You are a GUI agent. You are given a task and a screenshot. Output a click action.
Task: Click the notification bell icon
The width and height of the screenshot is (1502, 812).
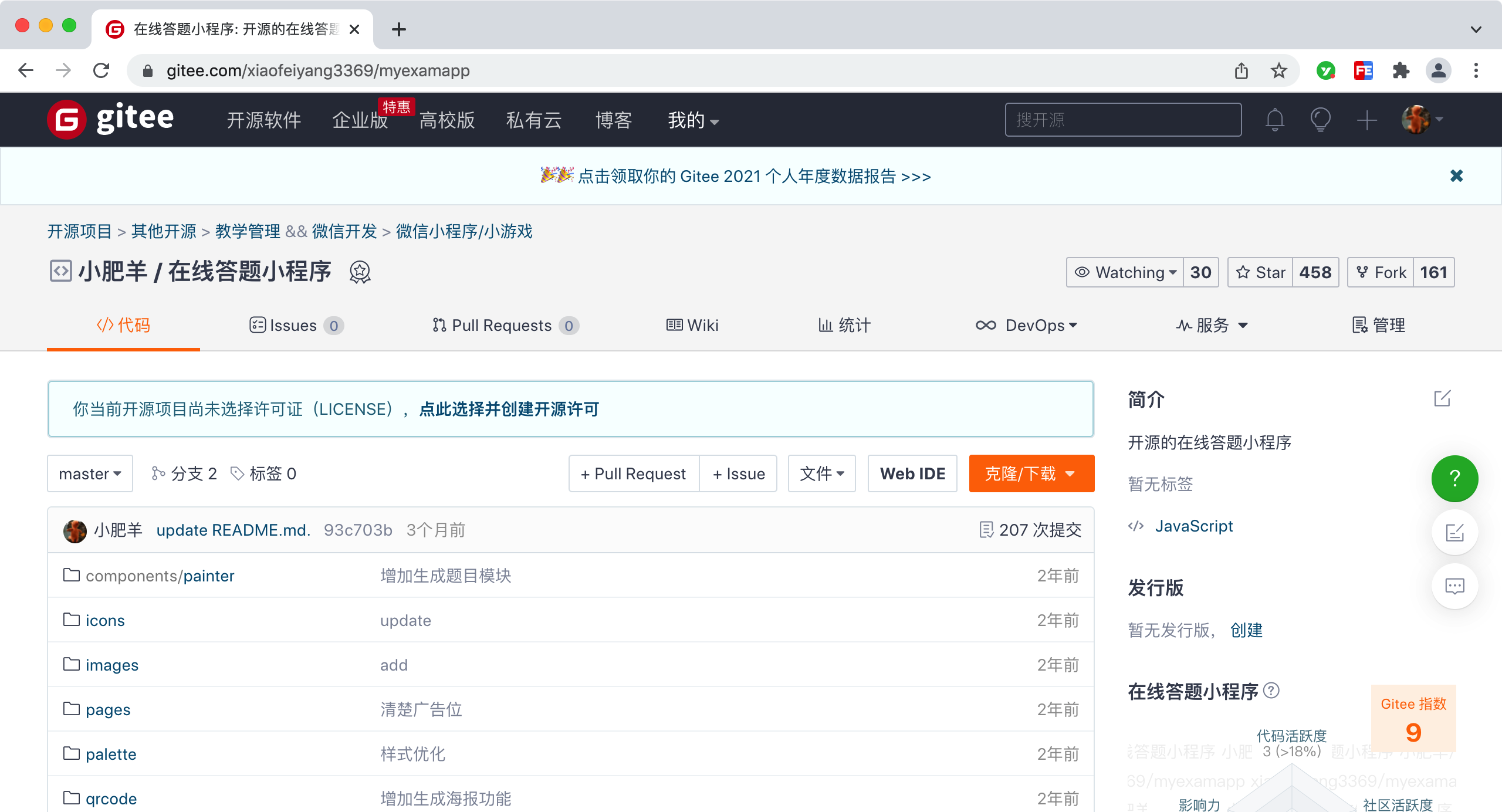[x=1274, y=120]
